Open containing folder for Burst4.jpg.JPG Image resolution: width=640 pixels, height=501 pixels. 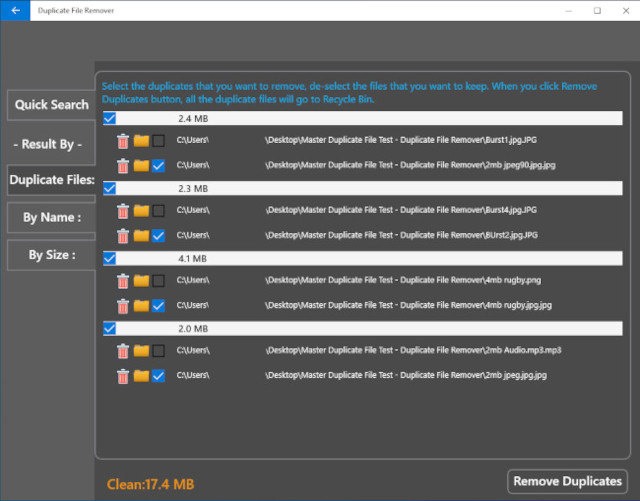tap(141, 211)
